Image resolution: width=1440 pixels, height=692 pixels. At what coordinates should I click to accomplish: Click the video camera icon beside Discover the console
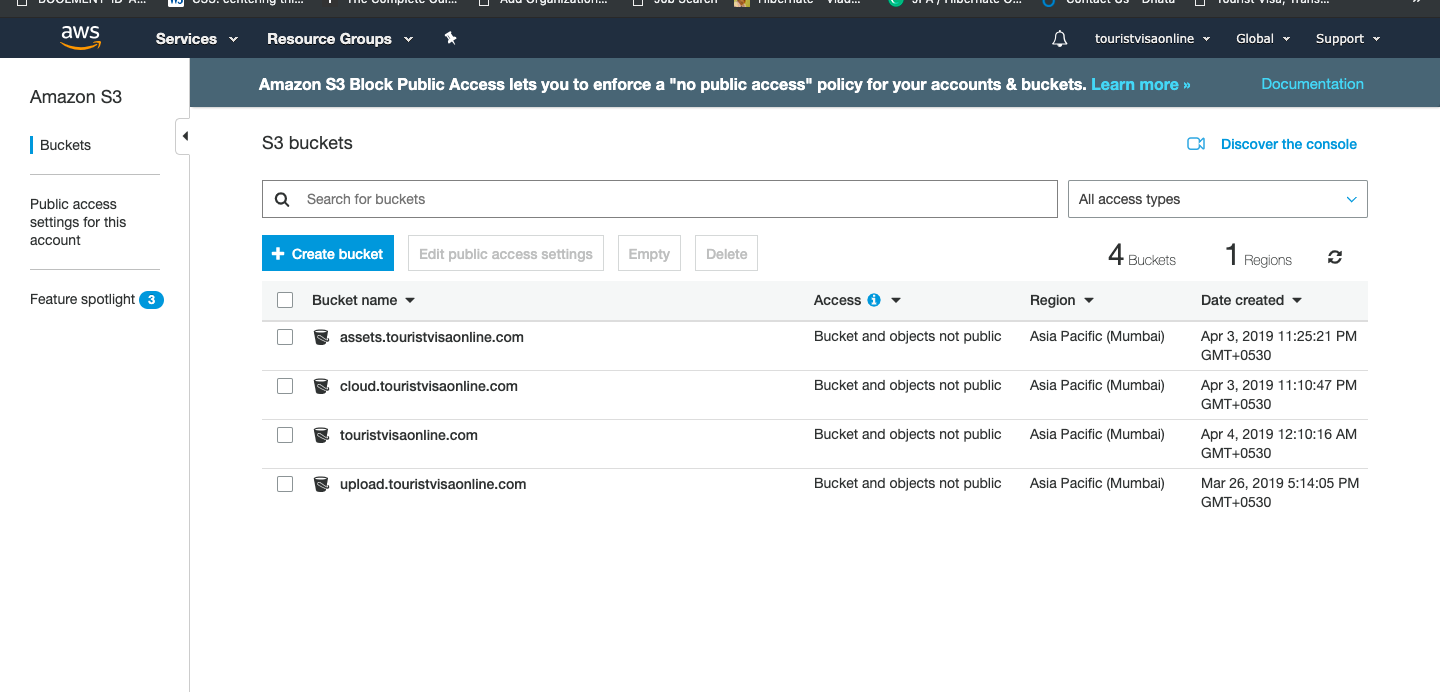1196,144
